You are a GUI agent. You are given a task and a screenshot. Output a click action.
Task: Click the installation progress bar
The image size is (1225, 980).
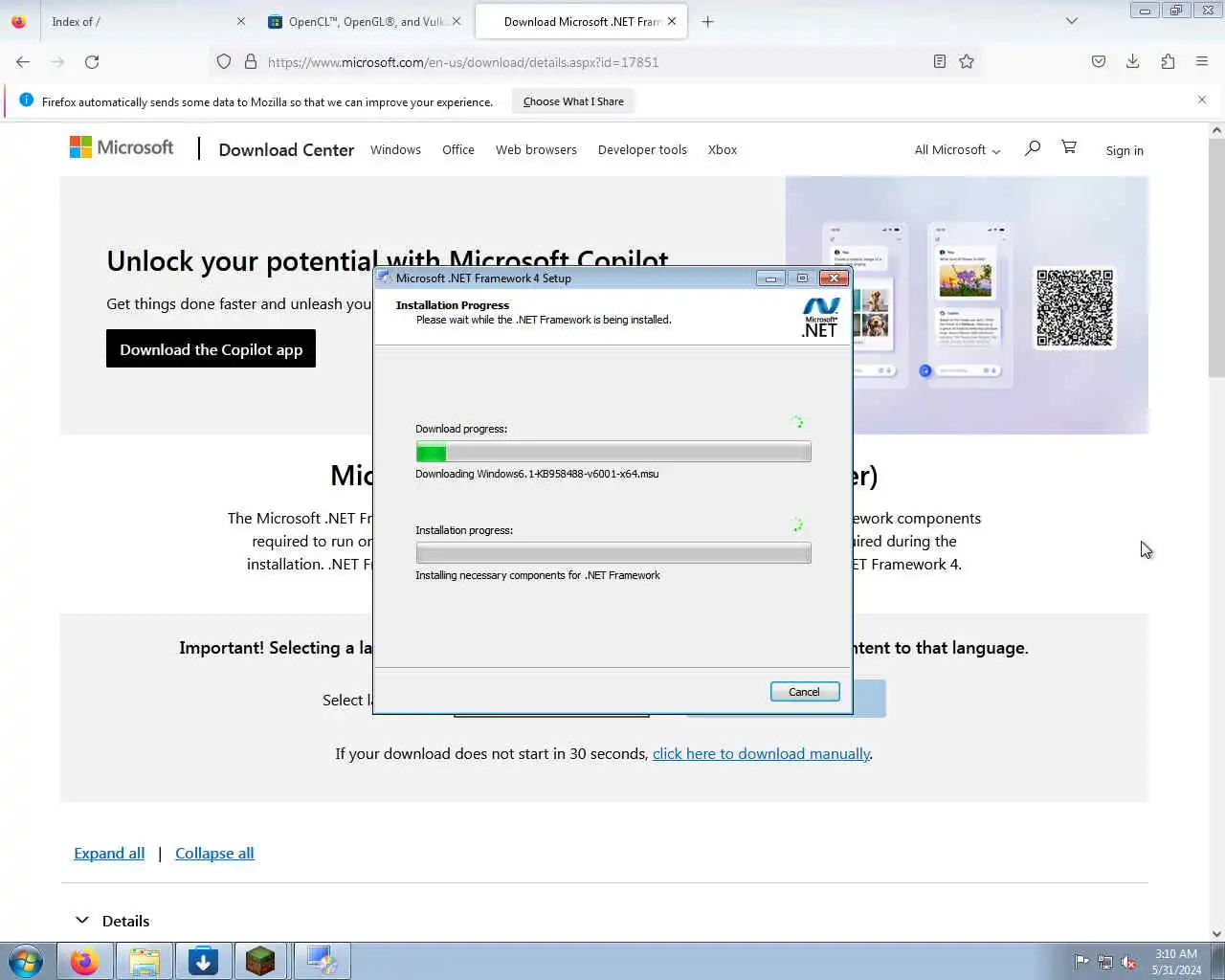(613, 553)
